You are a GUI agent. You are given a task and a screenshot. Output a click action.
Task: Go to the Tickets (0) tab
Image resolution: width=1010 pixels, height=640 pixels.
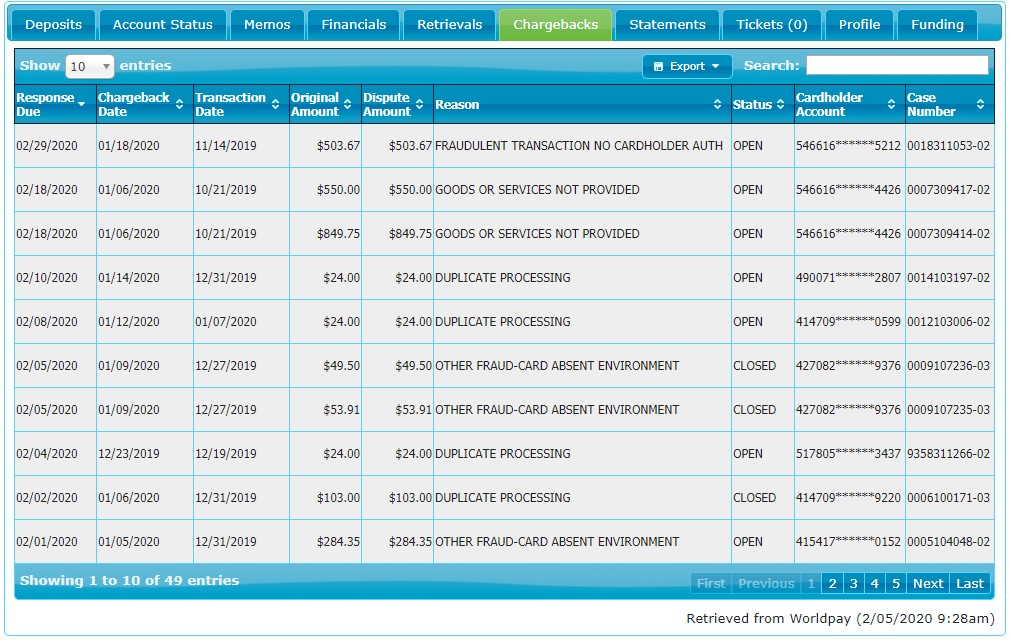pyautogui.click(x=771, y=25)
